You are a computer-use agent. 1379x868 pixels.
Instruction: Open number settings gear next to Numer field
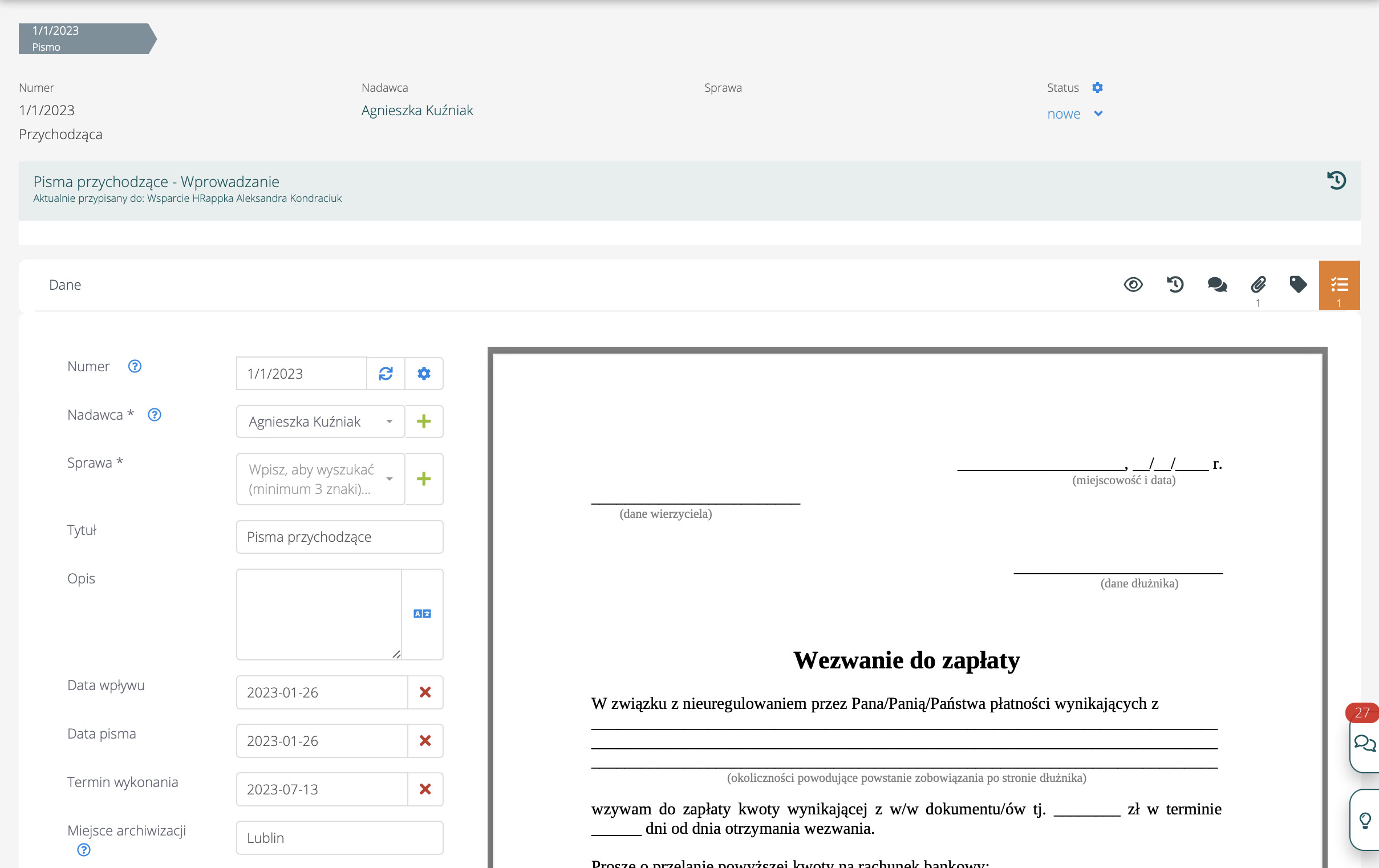pos(424,374)
